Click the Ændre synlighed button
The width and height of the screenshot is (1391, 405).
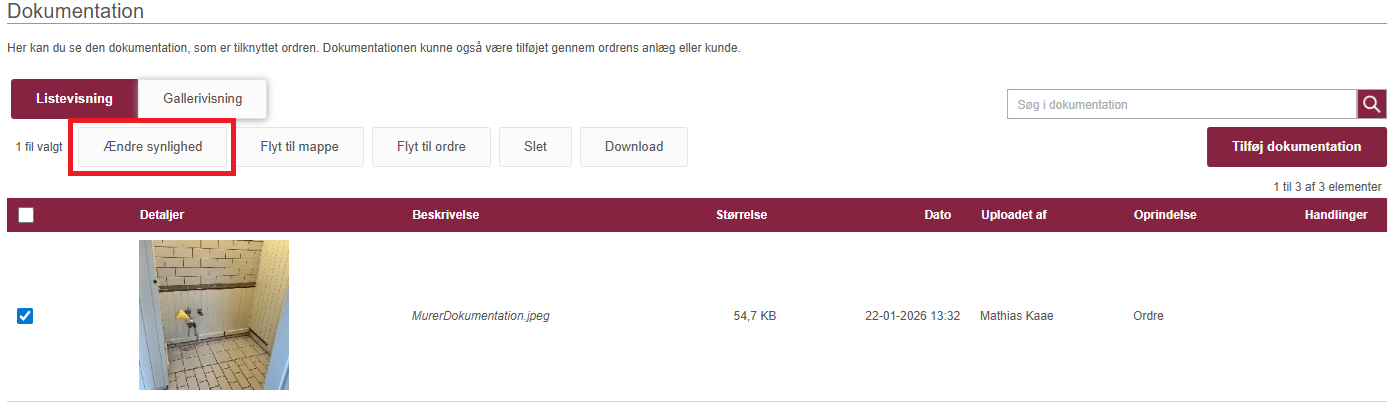pos(152,147)
